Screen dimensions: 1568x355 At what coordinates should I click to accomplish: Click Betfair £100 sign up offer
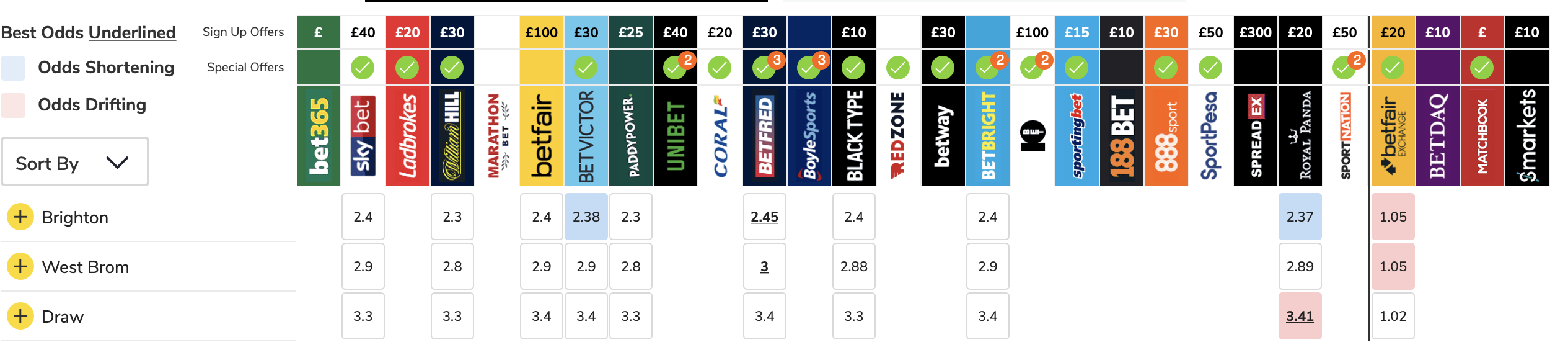click(542, 32)
